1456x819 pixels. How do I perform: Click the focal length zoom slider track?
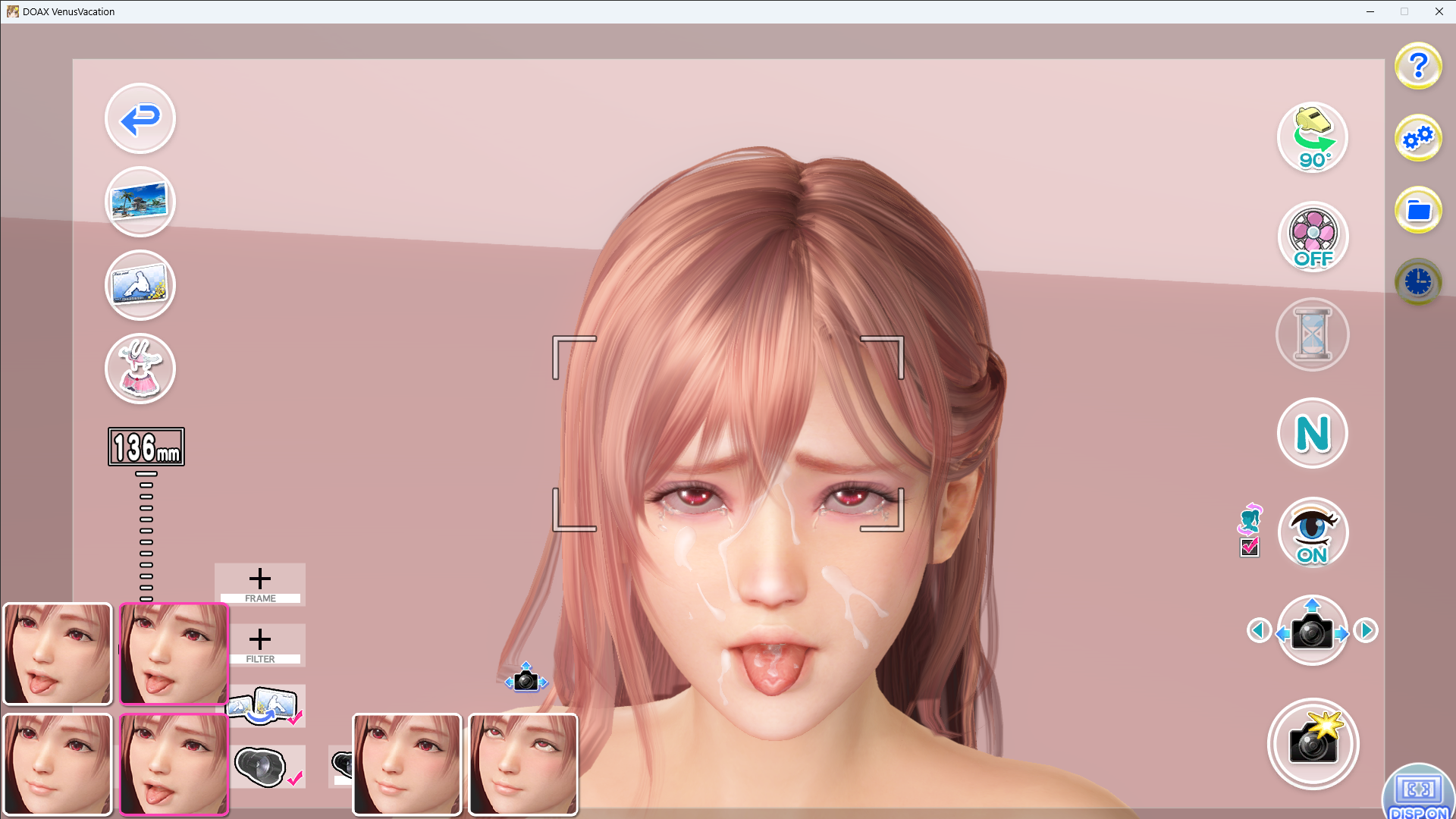click(146, 536)
